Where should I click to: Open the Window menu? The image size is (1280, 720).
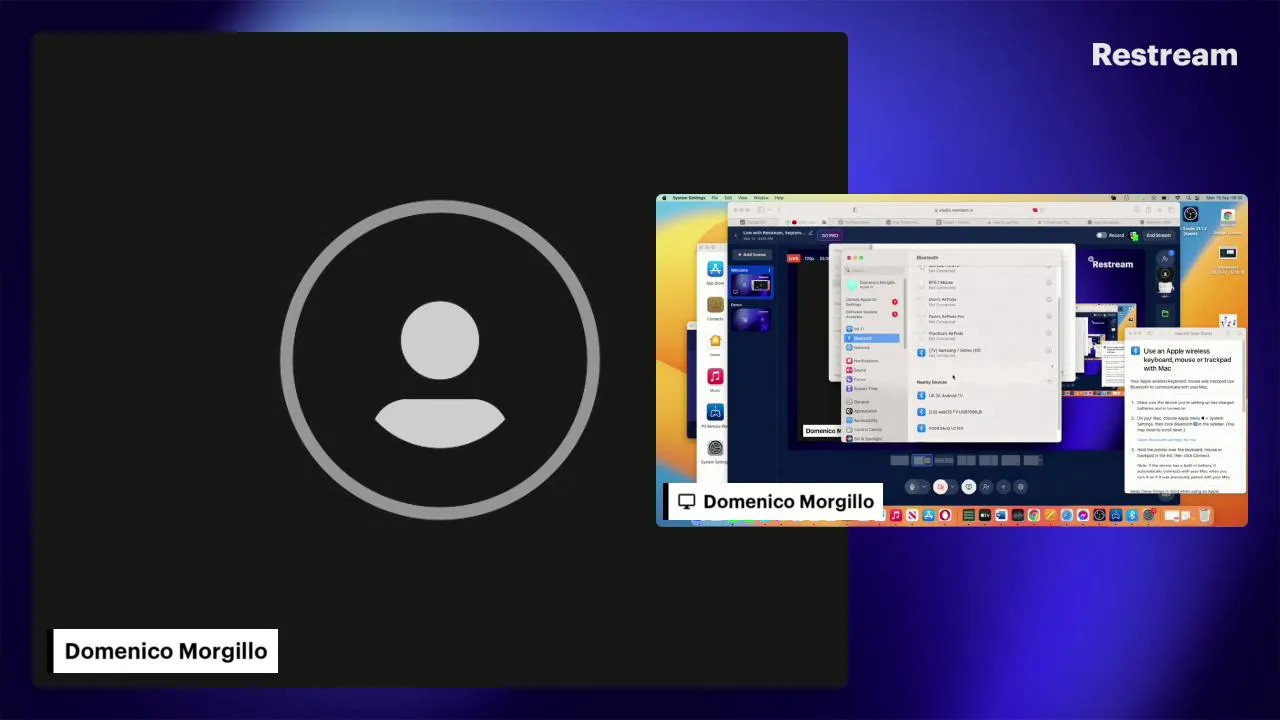coord(761,198)
